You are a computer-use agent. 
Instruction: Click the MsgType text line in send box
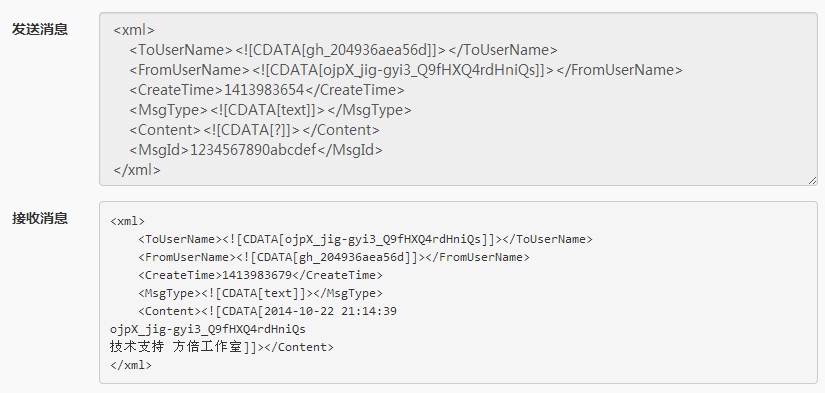(x=270, y=110)
